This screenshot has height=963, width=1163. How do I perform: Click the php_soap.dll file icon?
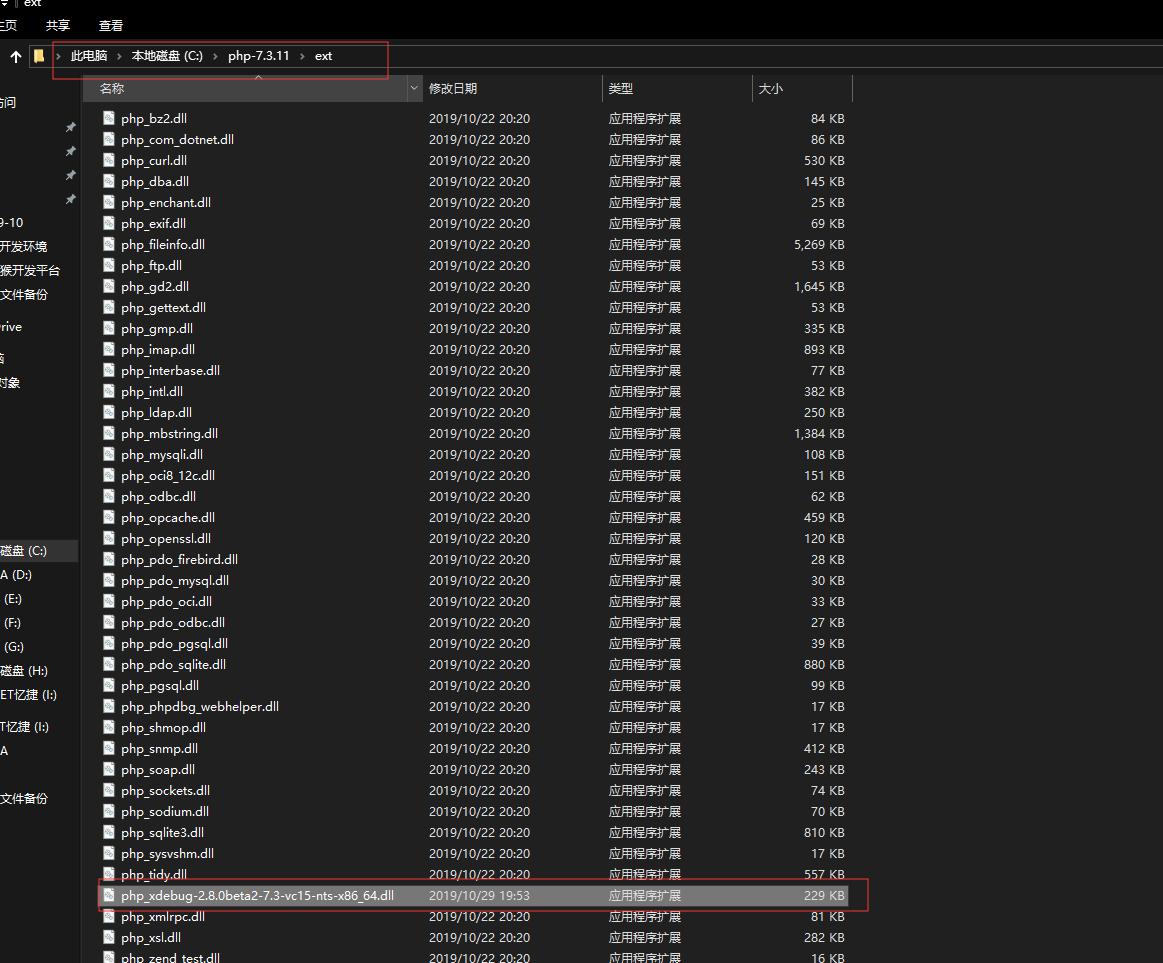point(108,769)
